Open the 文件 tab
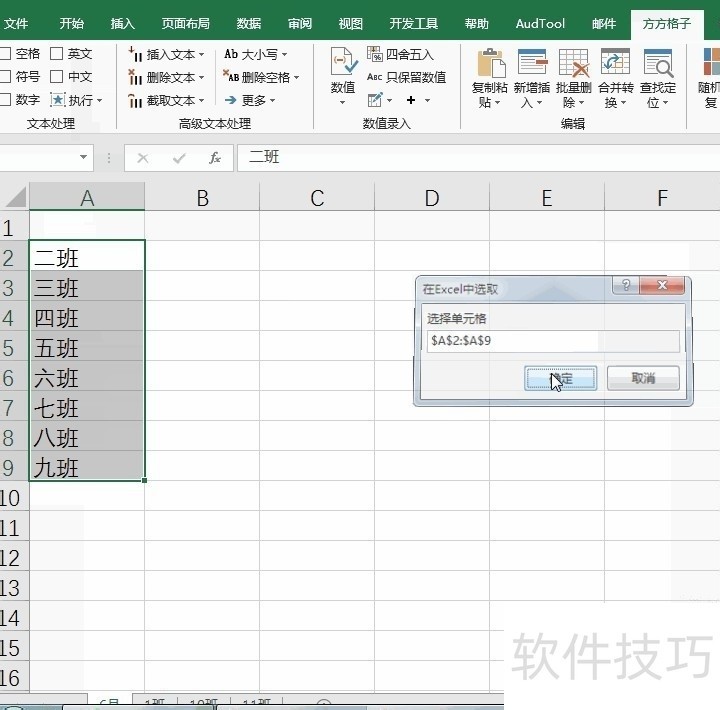This screenshot has width=720, height=710. coord(16,24)
